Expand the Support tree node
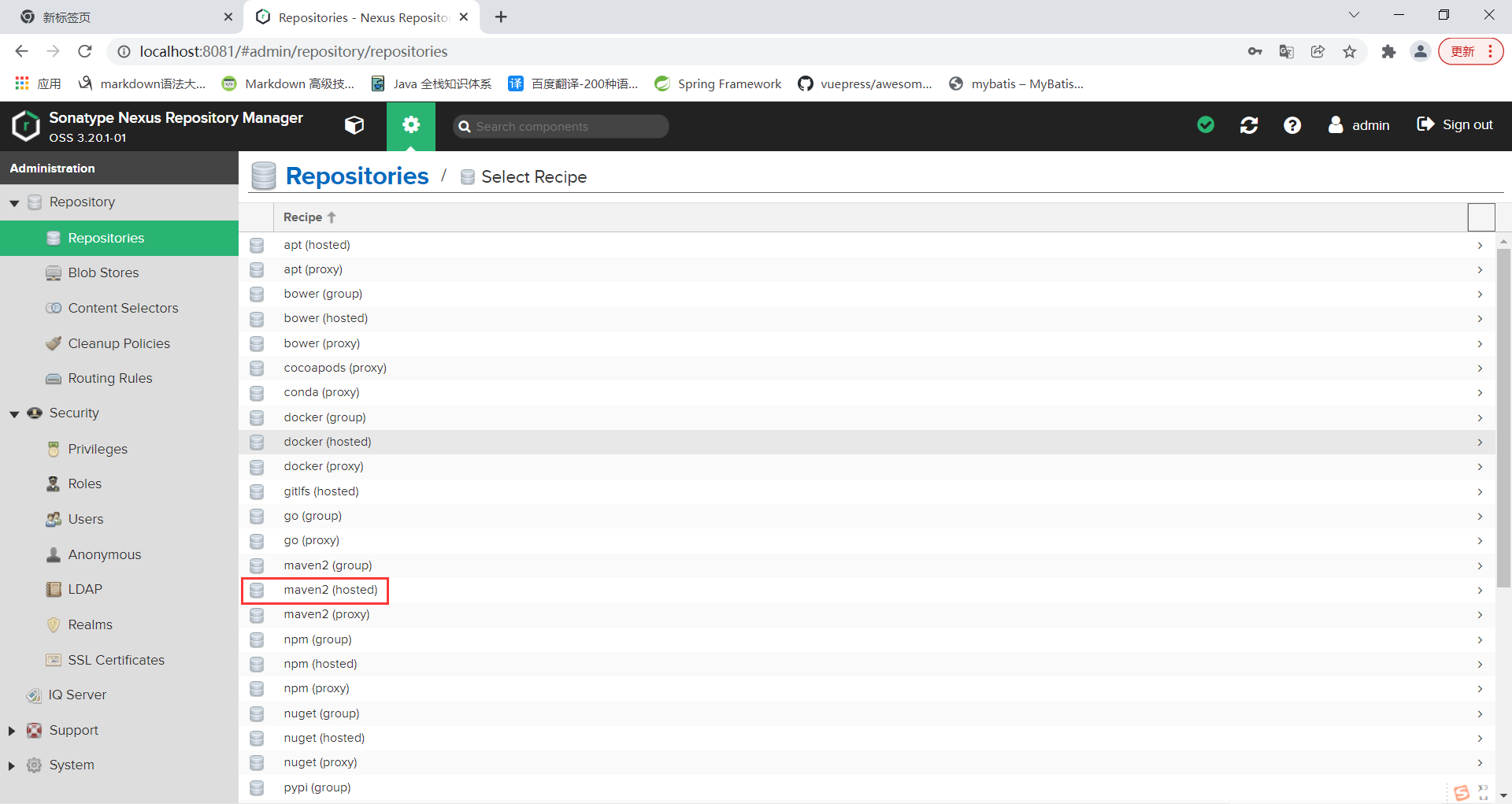This screenshot has width=1512, height=804. pos(12,731)
